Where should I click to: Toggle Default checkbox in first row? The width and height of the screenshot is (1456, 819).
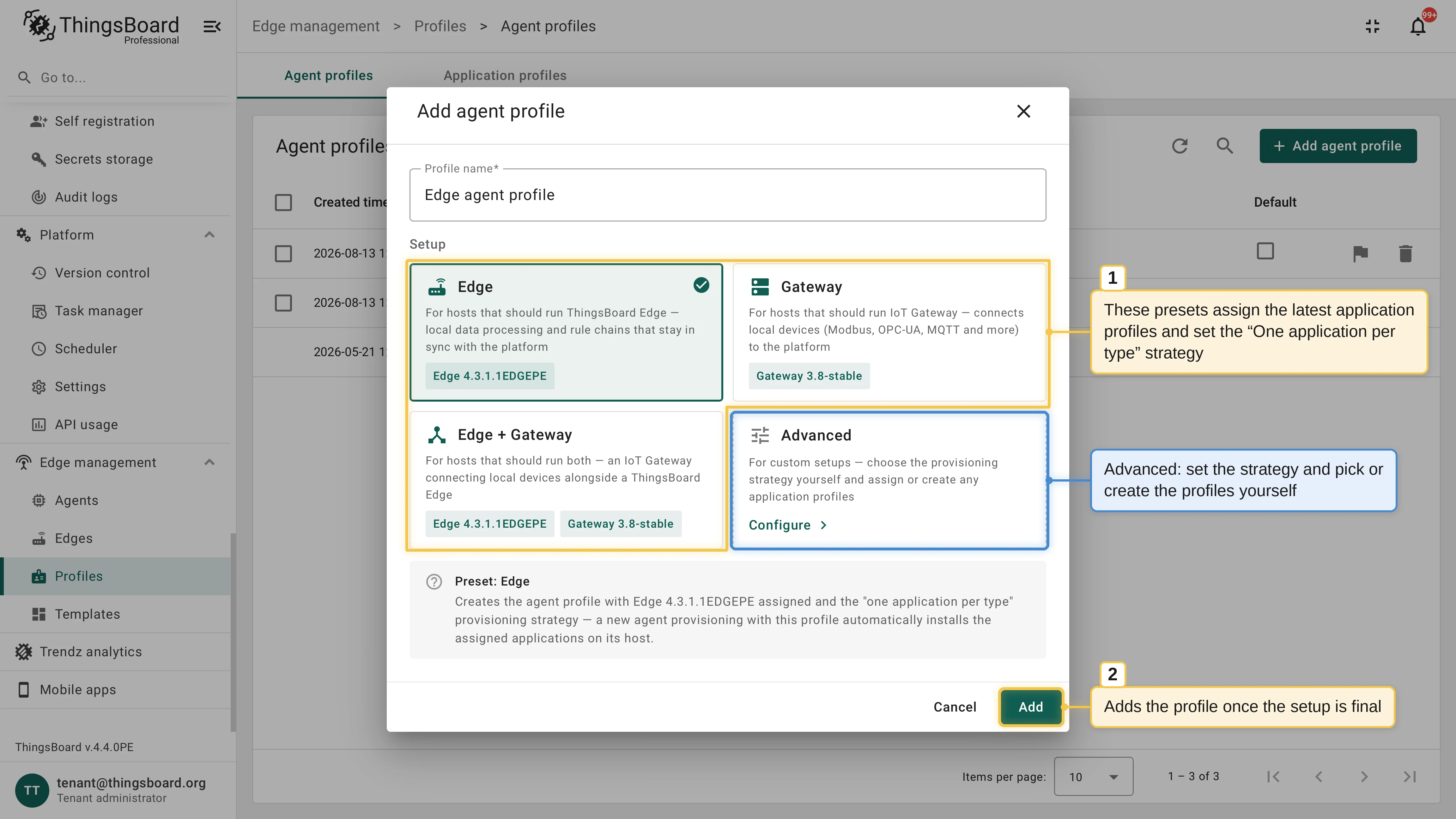(1265, 251)
